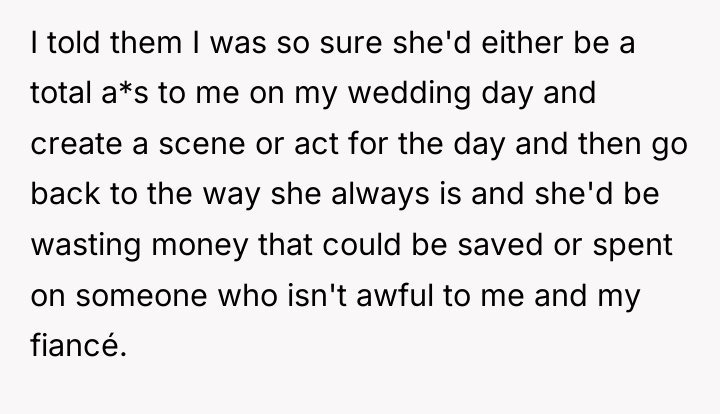Click the word "awful" in the paragraph
Screen dimensions: 720x414
click(394, 295)
